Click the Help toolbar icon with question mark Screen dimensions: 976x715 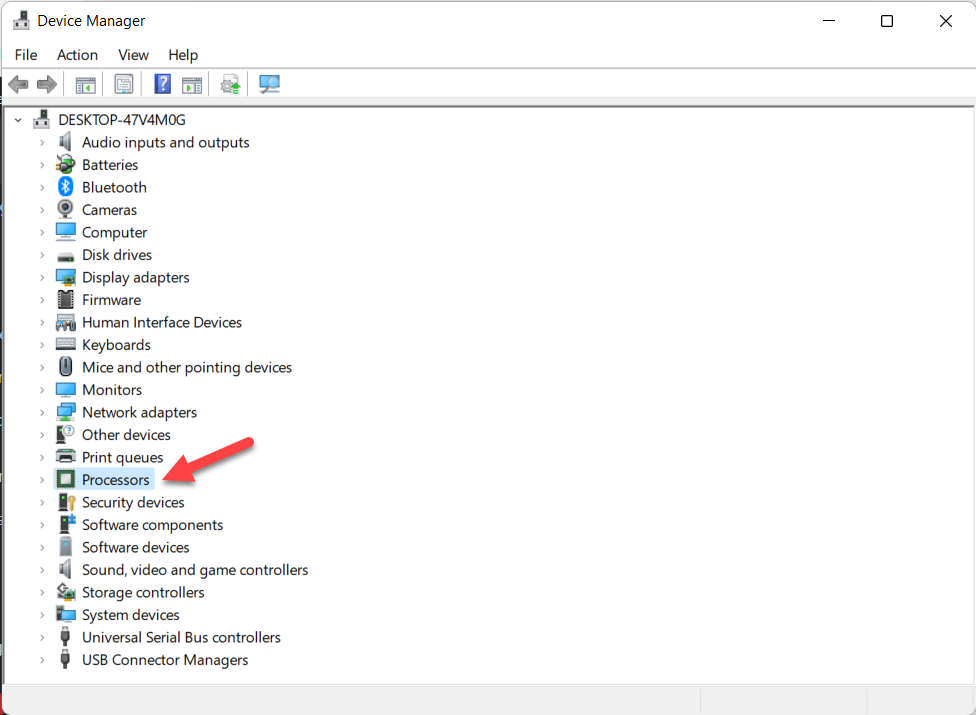[x=162, y=85]
